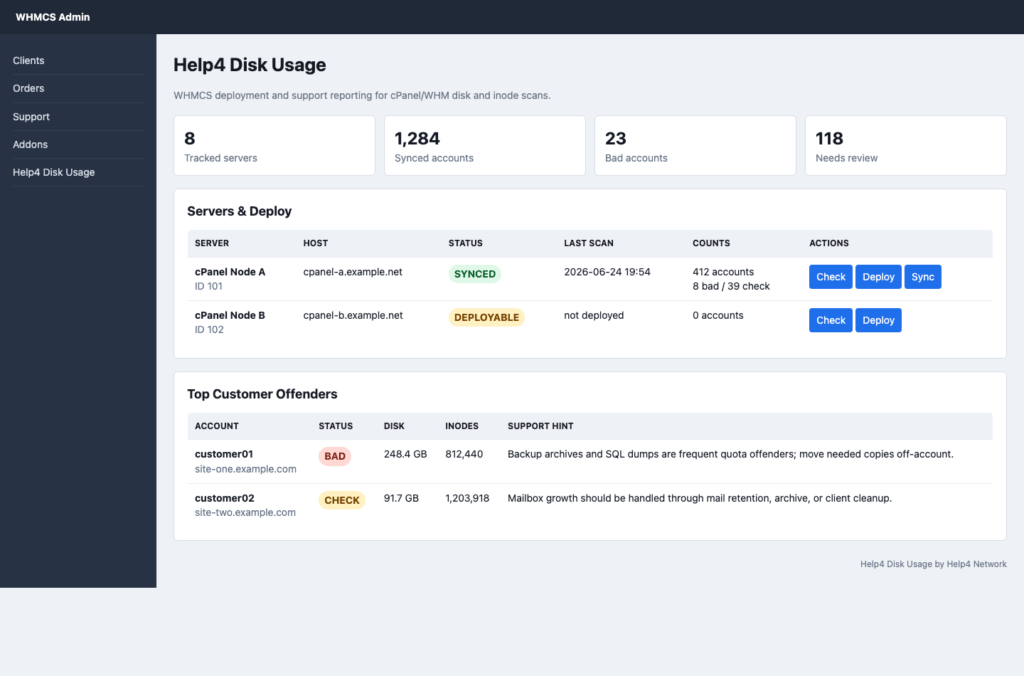The width and height of the screenshot is (1024, 676).
Task: Click the SUPPORT HINT column header
Action: pyautogui.click(x=540, y=427)
